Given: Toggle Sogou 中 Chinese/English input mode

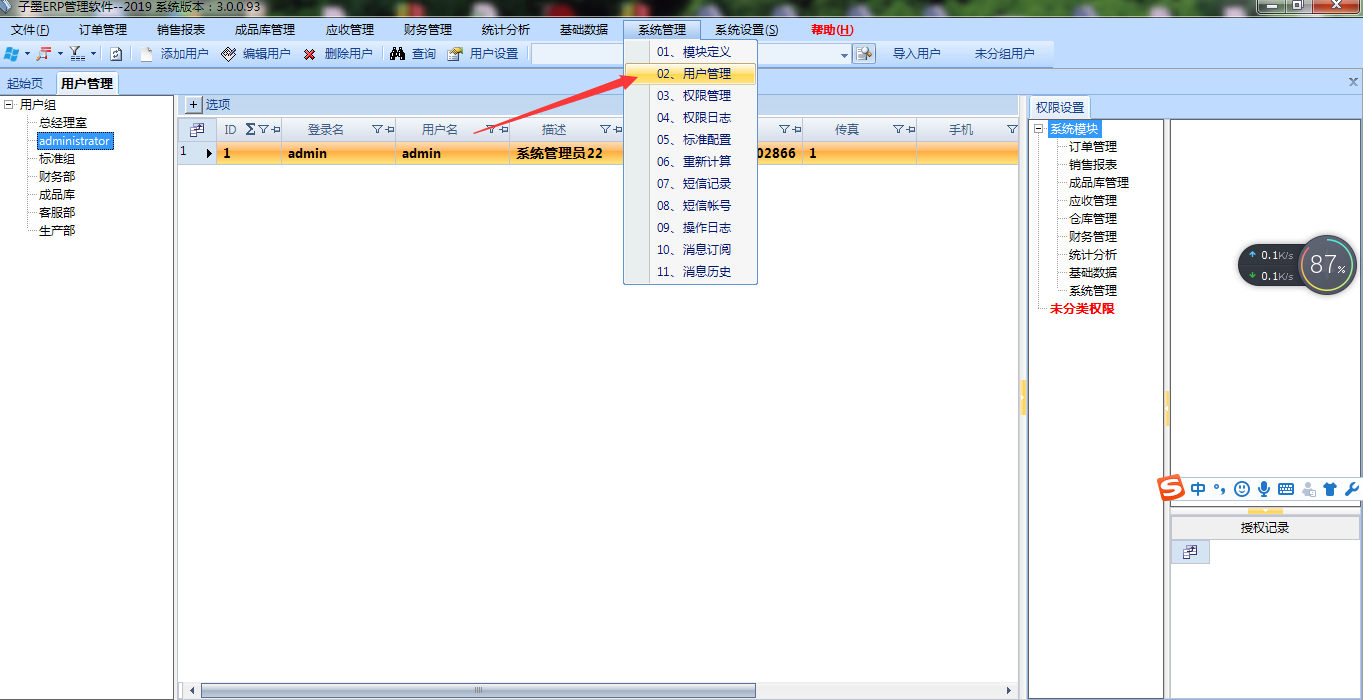Looking at the screenshot, I should (1198, 489).
